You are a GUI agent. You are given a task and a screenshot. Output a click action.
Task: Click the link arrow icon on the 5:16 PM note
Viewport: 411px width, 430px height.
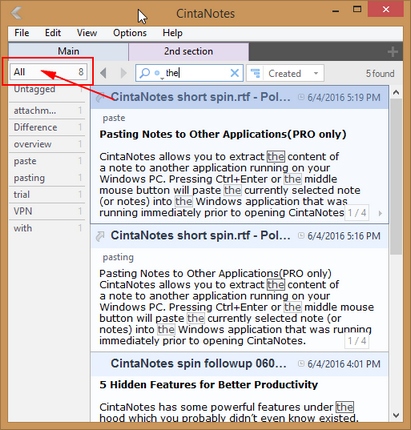click(100, 236)
